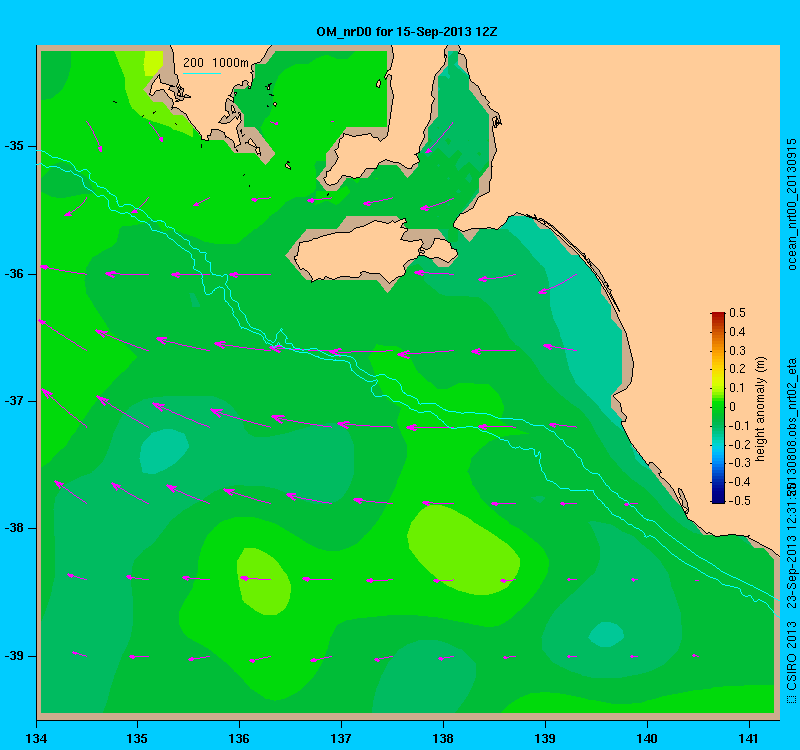Screen dimensions: 800x750
Task: Click the 141 longitude tick label
Action: tap(749, 738)
